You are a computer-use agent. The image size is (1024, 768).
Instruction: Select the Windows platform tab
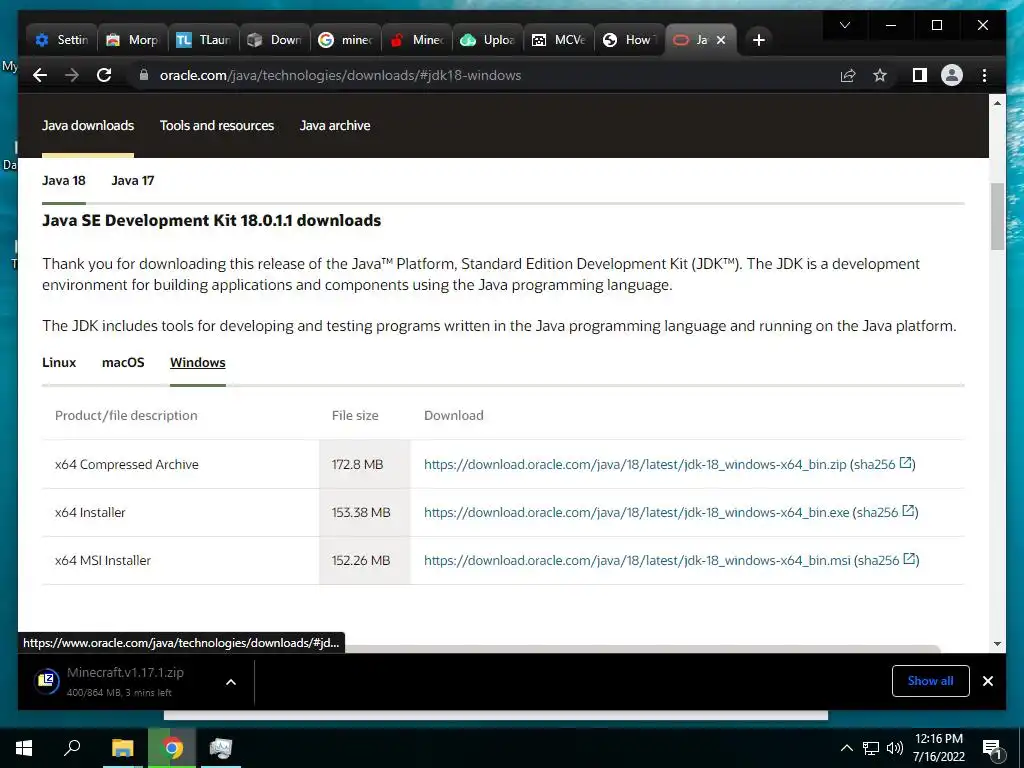pos(198,362)
